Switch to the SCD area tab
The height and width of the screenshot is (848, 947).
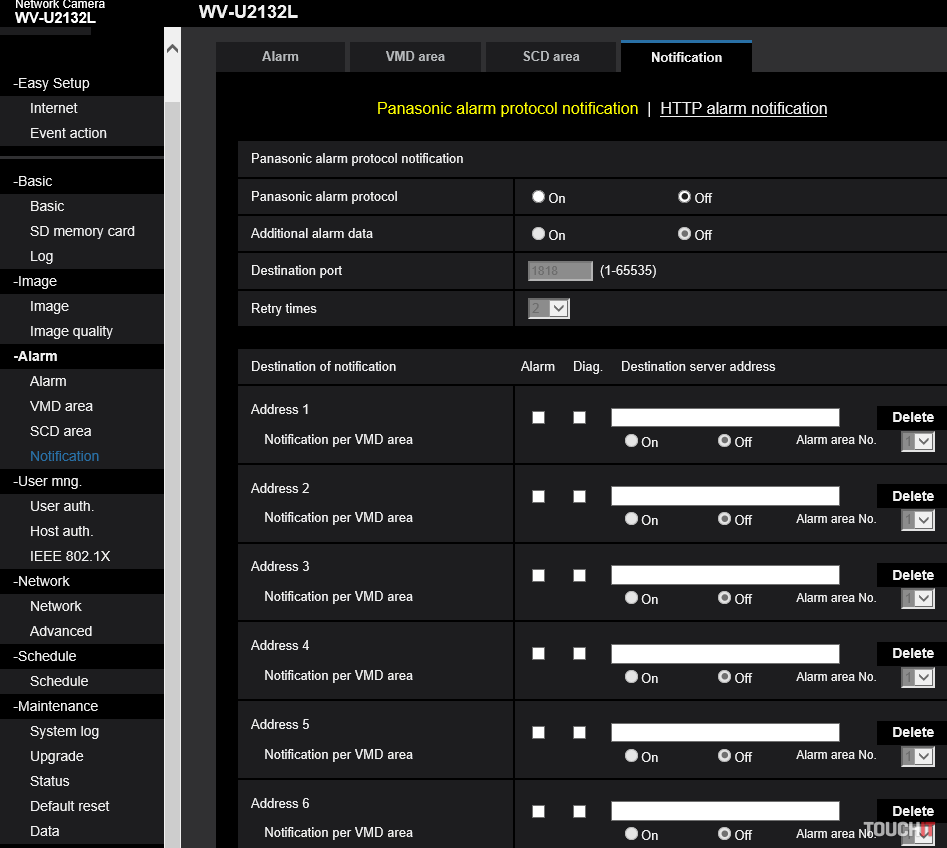(551, 57)
